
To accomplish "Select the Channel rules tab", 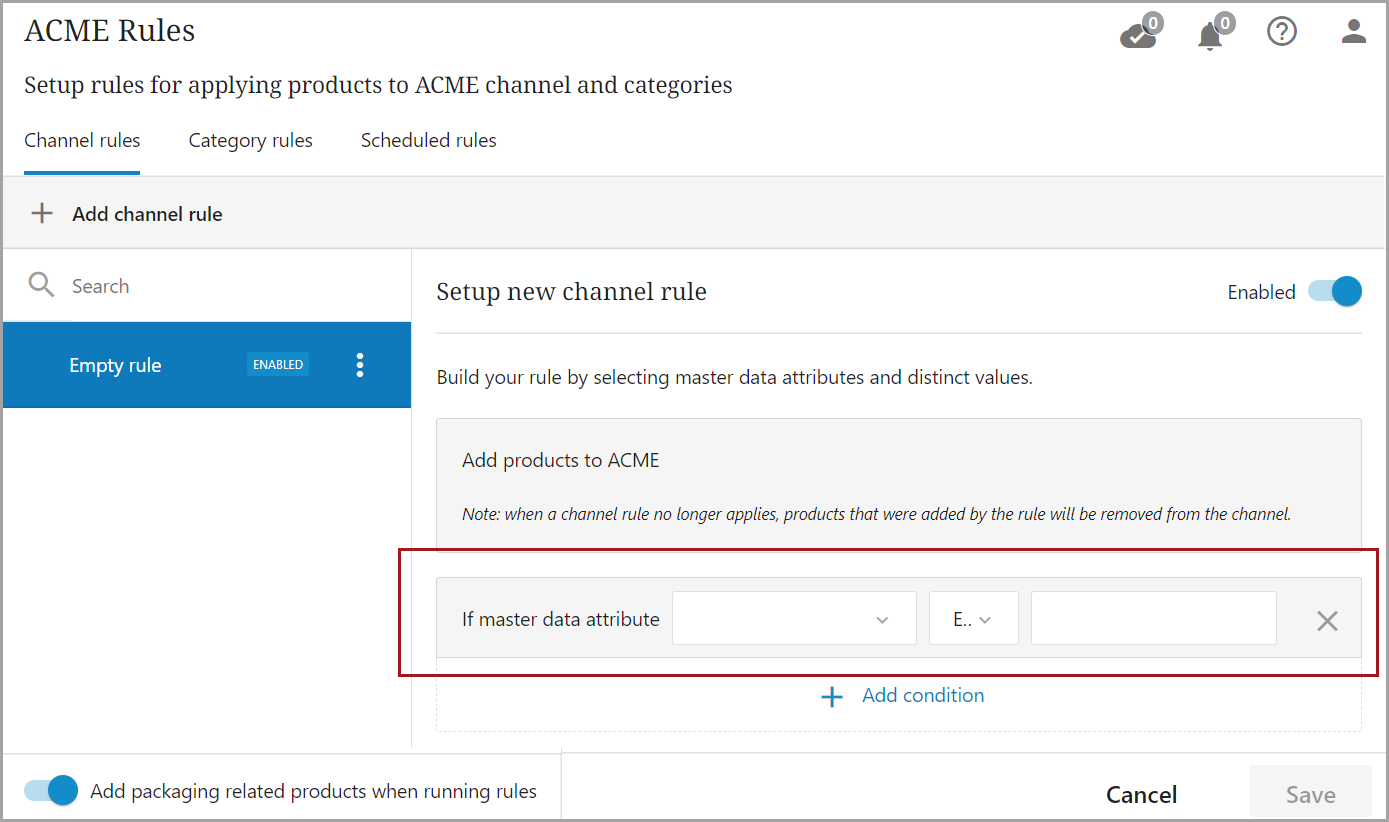I will (82, 141).
